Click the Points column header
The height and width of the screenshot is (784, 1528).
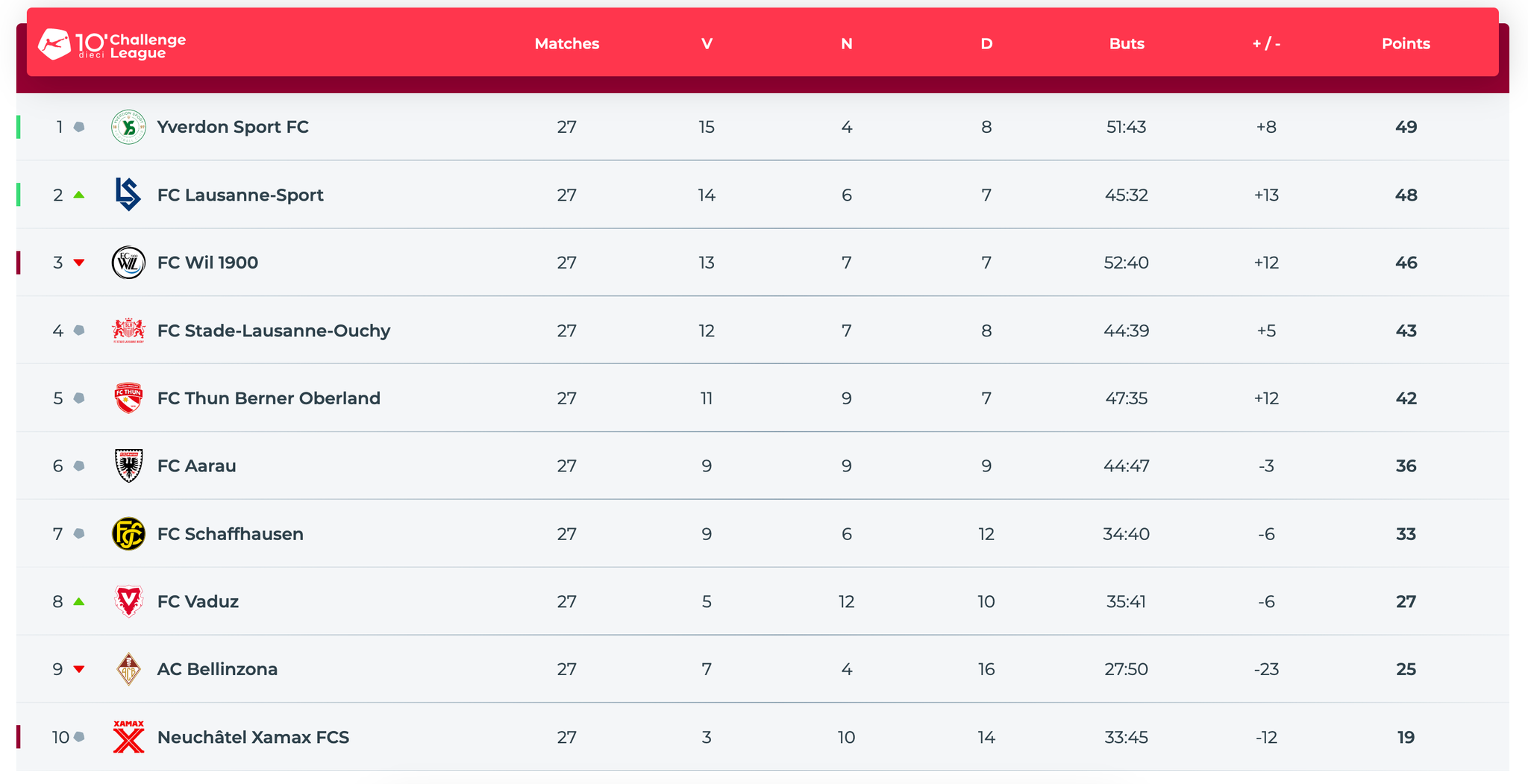tap(1406, 44)
